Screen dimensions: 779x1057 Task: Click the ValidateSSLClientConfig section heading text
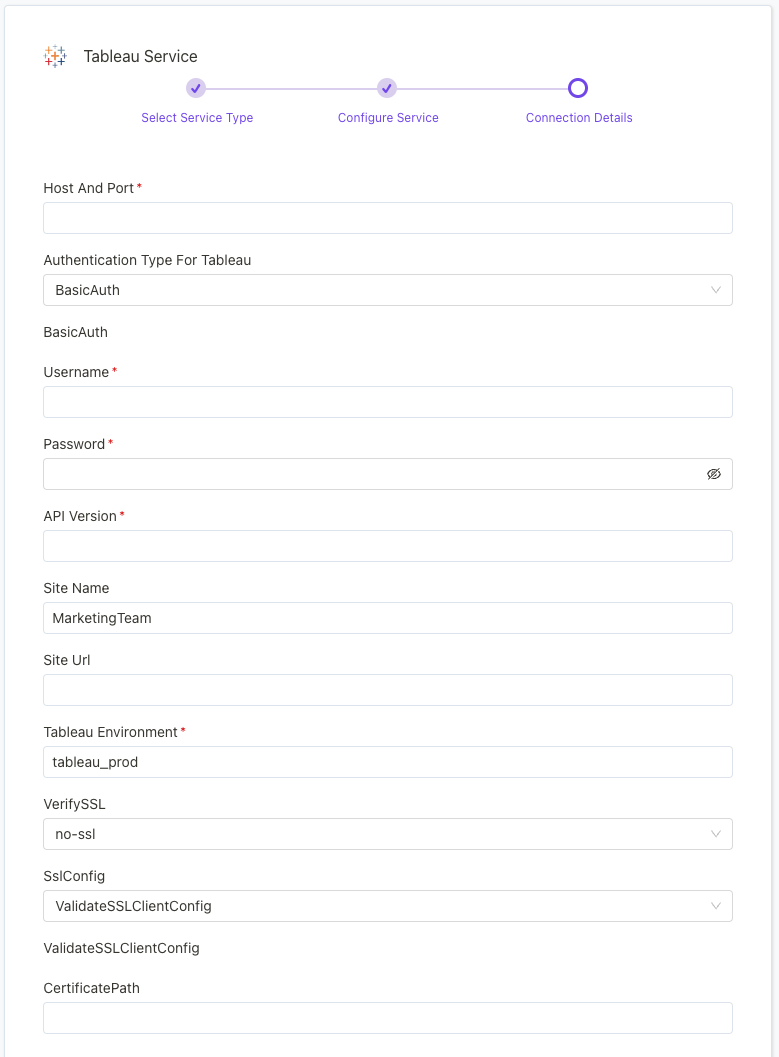[x=121, y=948]
